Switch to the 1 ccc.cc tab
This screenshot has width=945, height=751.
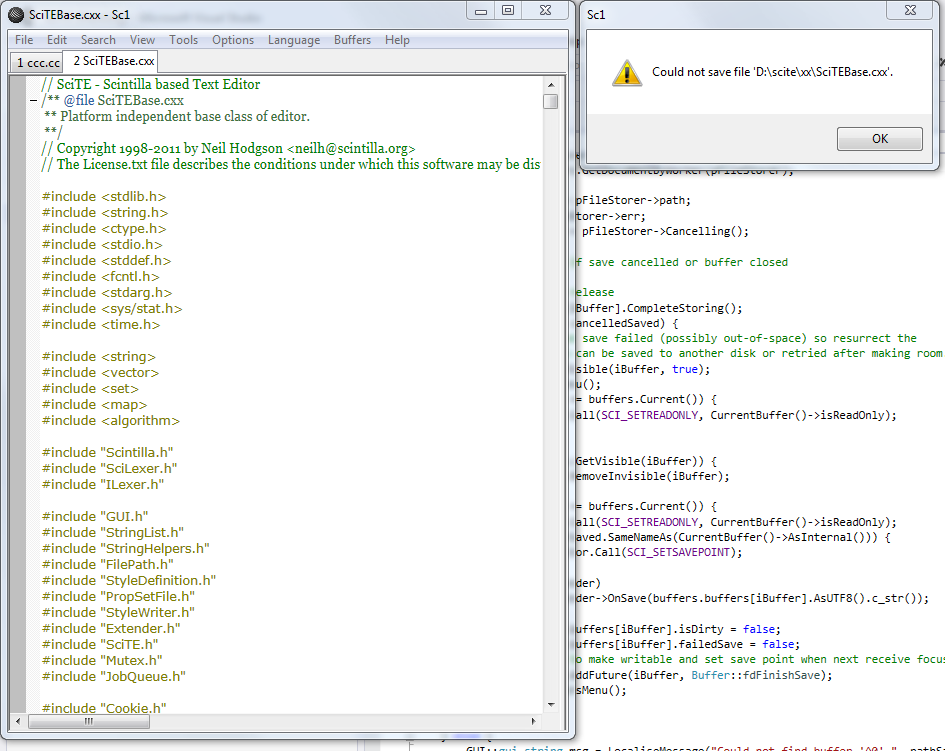click(x=38, y=62)
